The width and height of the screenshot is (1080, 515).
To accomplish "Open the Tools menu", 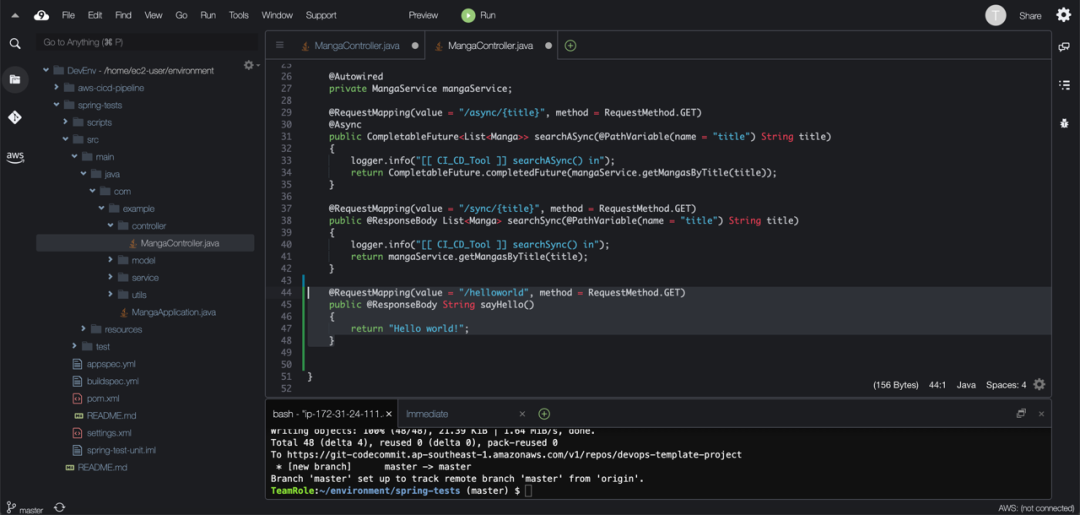I will point(238,15).
